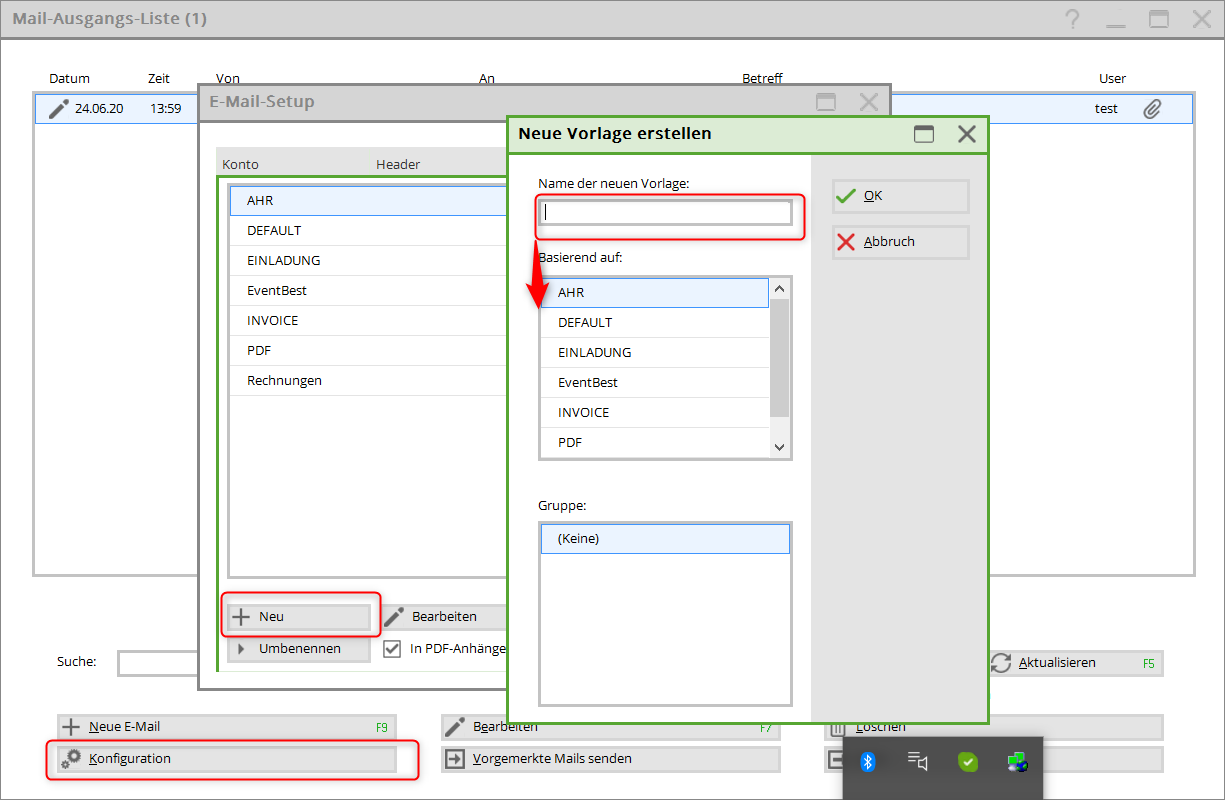Select the mail row dated 24.06.20
Viewport: 1225px width, 800px height.
point(614,109)
